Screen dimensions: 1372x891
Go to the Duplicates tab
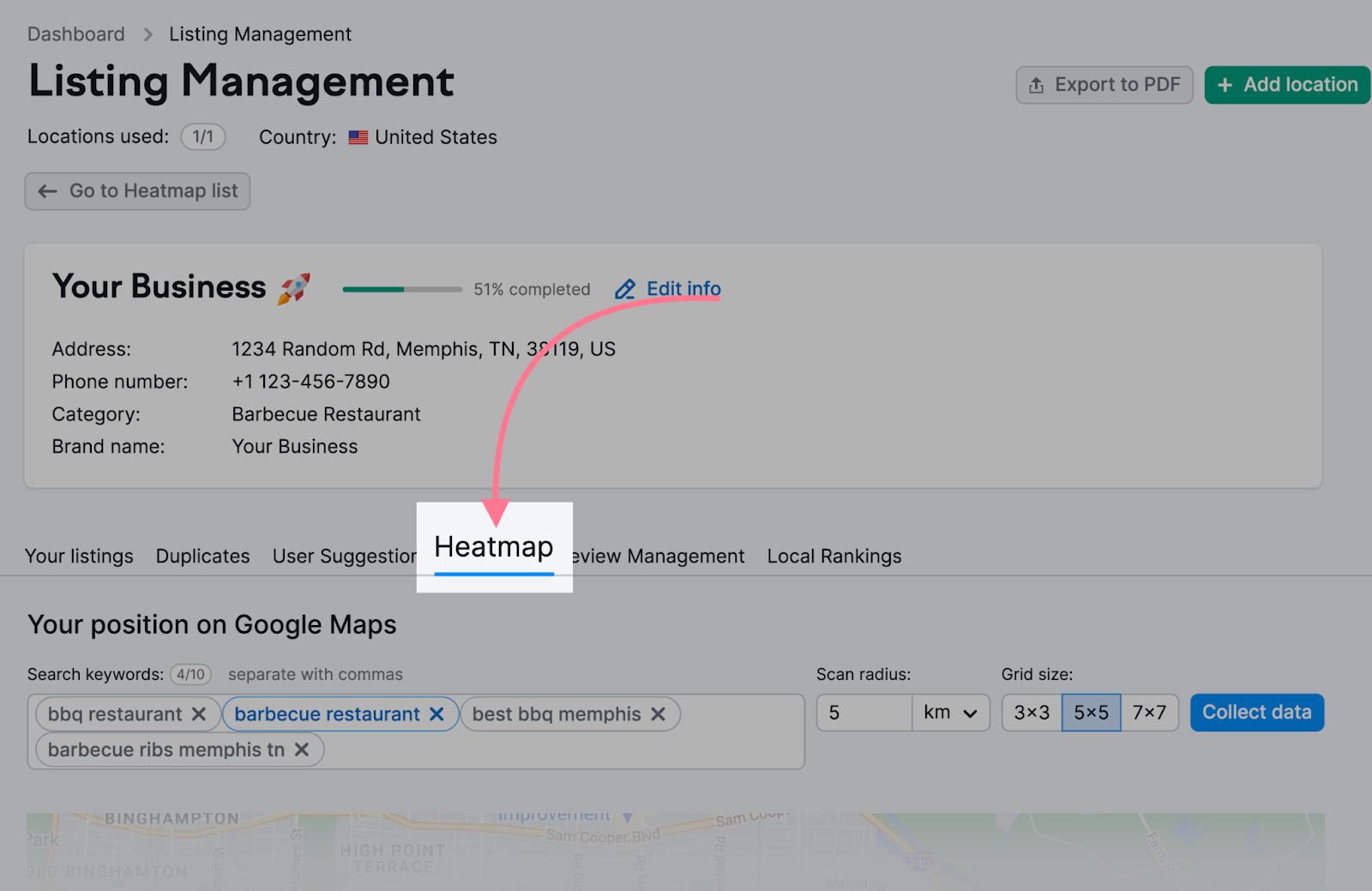(x=202, y=557)
